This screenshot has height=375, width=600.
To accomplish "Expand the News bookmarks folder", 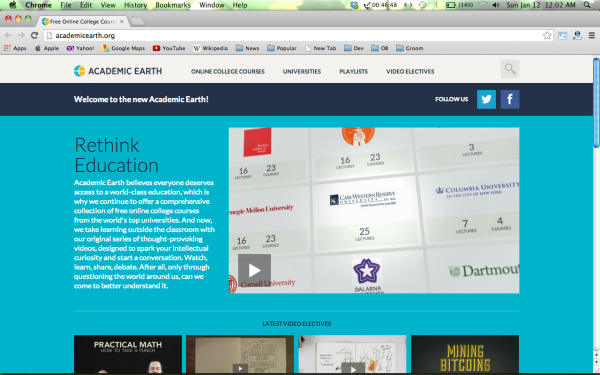I will pyautogui.click(x=247, y=48).
